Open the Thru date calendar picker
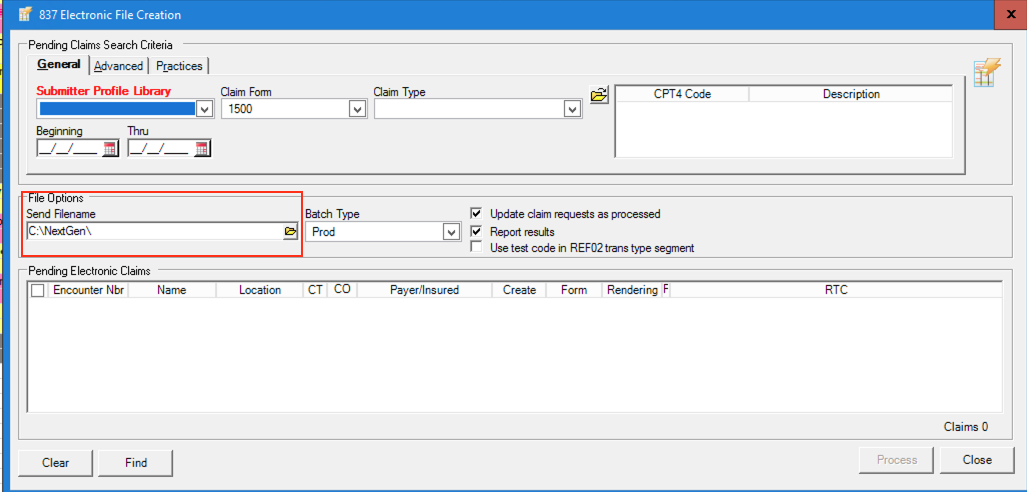The width and height of the screenshot is (1027, 492). point(202,149)
